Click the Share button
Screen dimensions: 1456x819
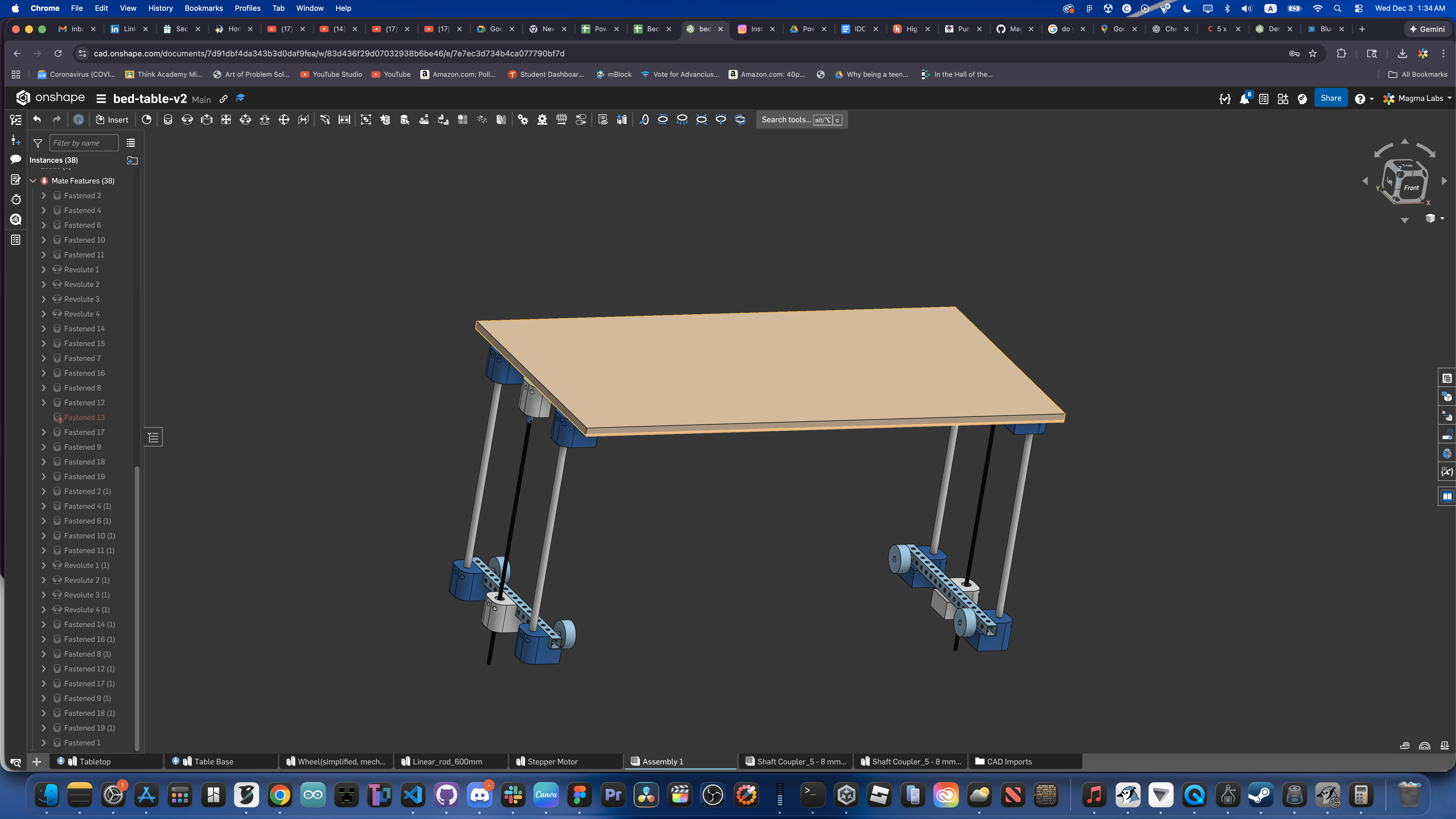(1331, 98)
